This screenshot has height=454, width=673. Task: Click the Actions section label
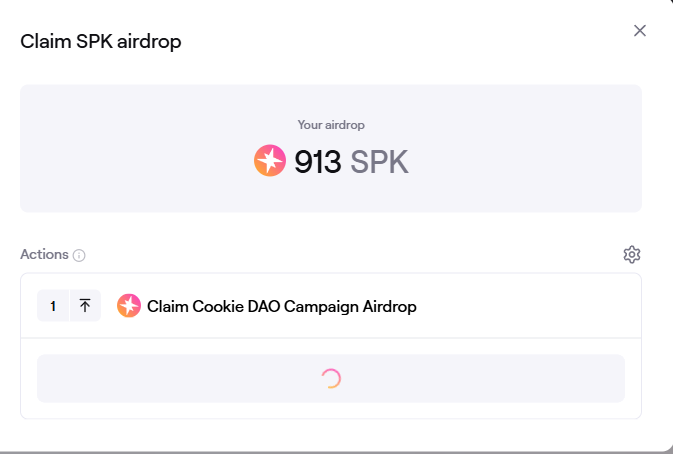44,254
